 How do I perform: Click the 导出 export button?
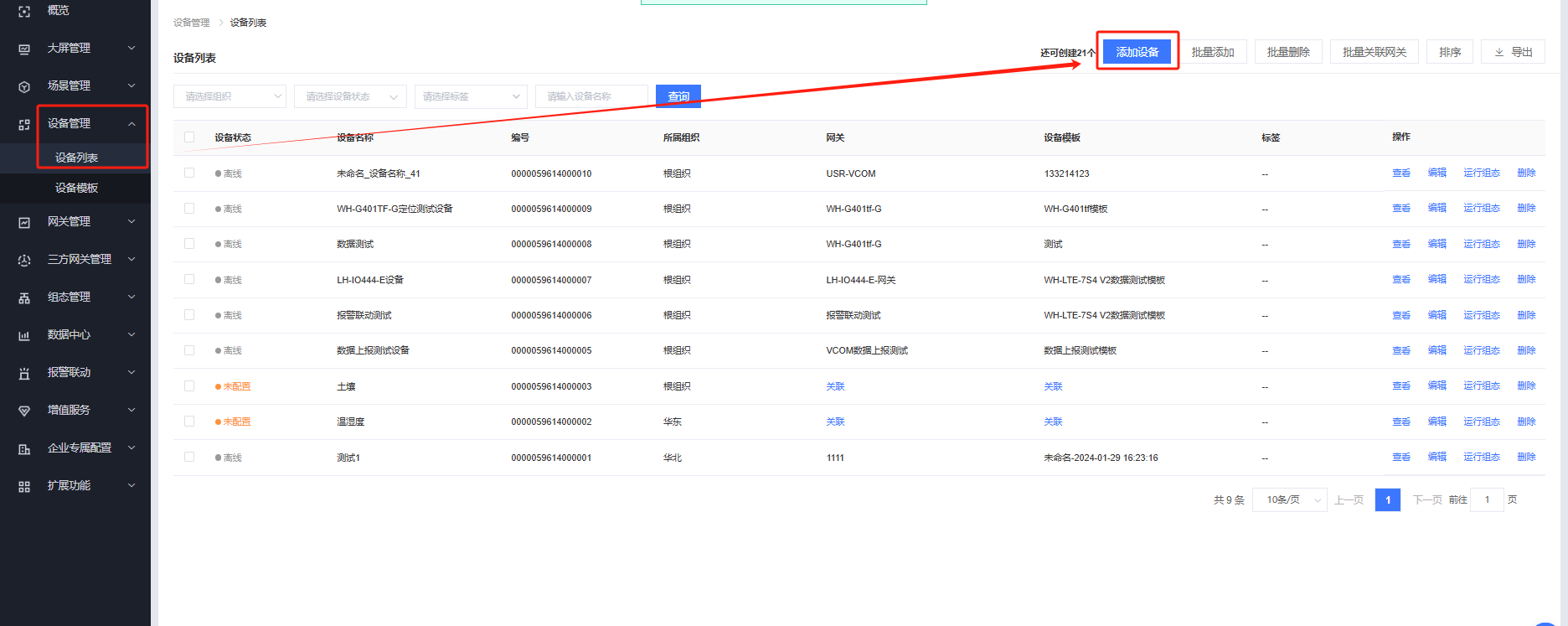click(1513, 52)
